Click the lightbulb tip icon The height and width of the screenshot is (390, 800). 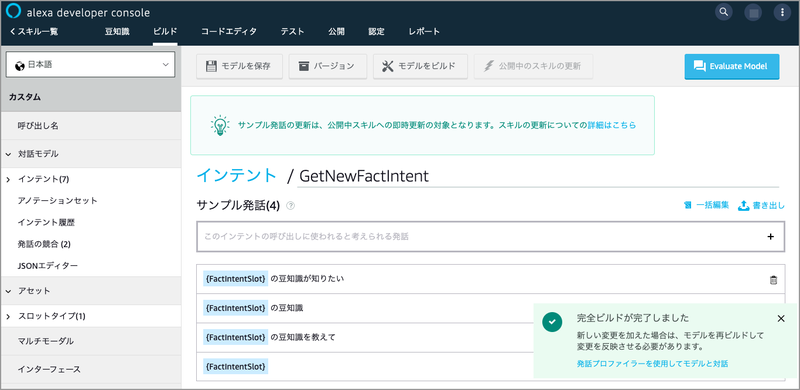click(220, 125)
